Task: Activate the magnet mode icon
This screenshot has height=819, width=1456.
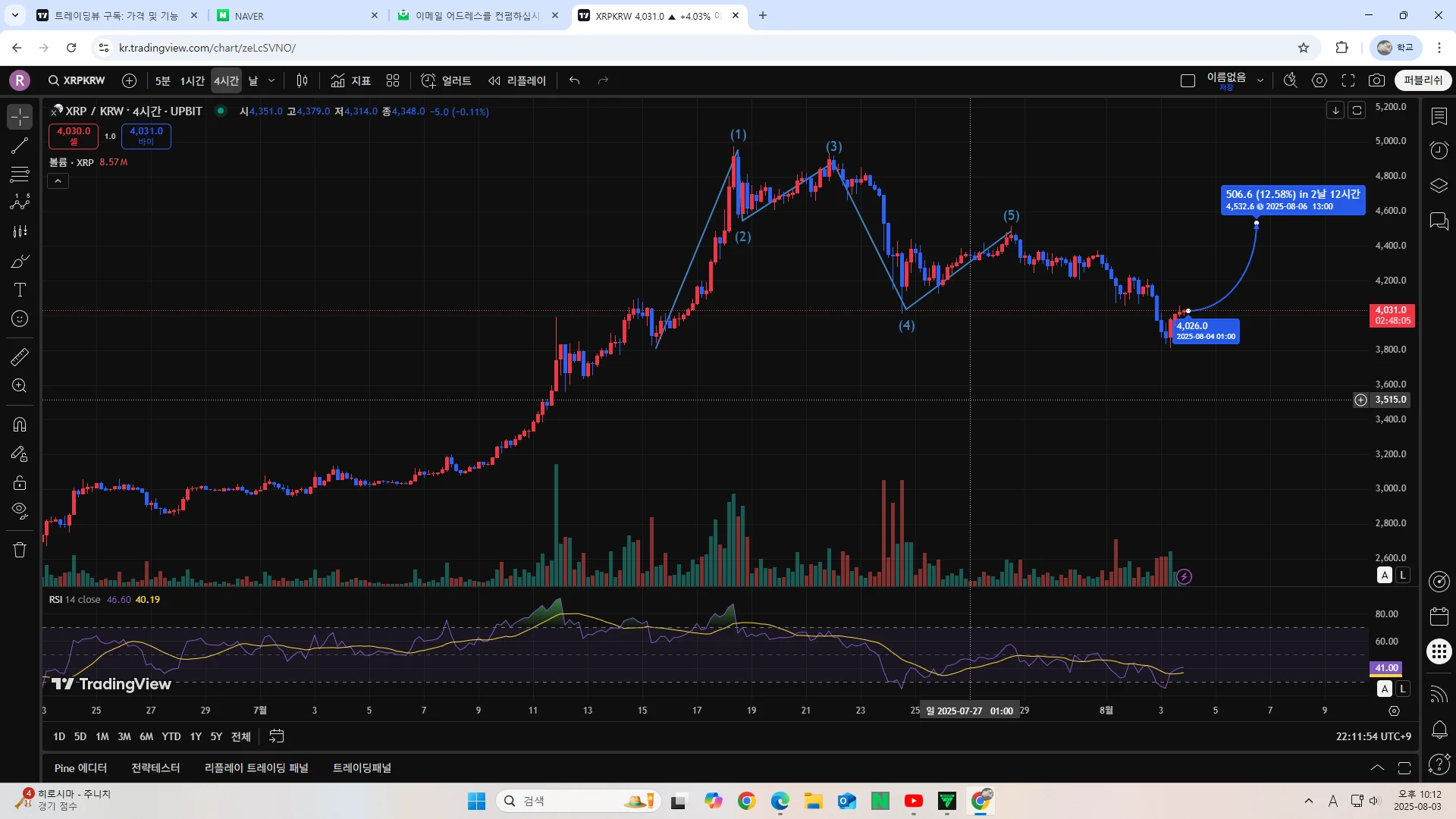Action: coord(20,425)
